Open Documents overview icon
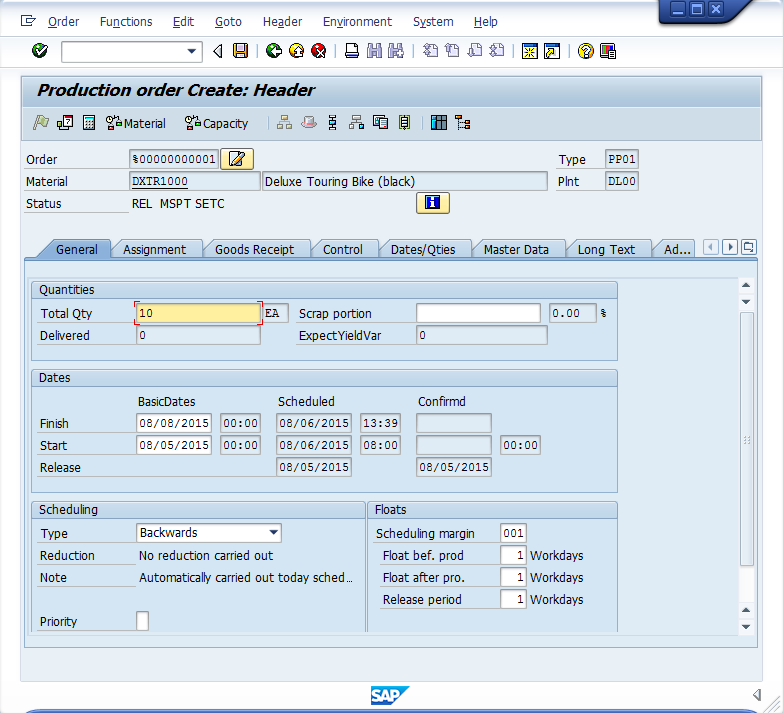This screenshot has width=783, height=713. coord(381,122)
